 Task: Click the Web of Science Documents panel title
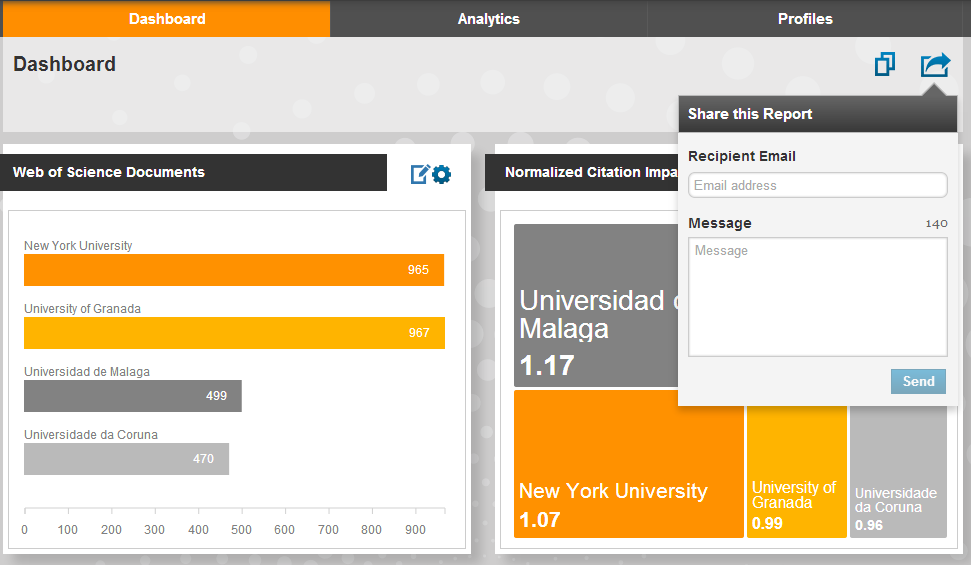coord(109,172)
